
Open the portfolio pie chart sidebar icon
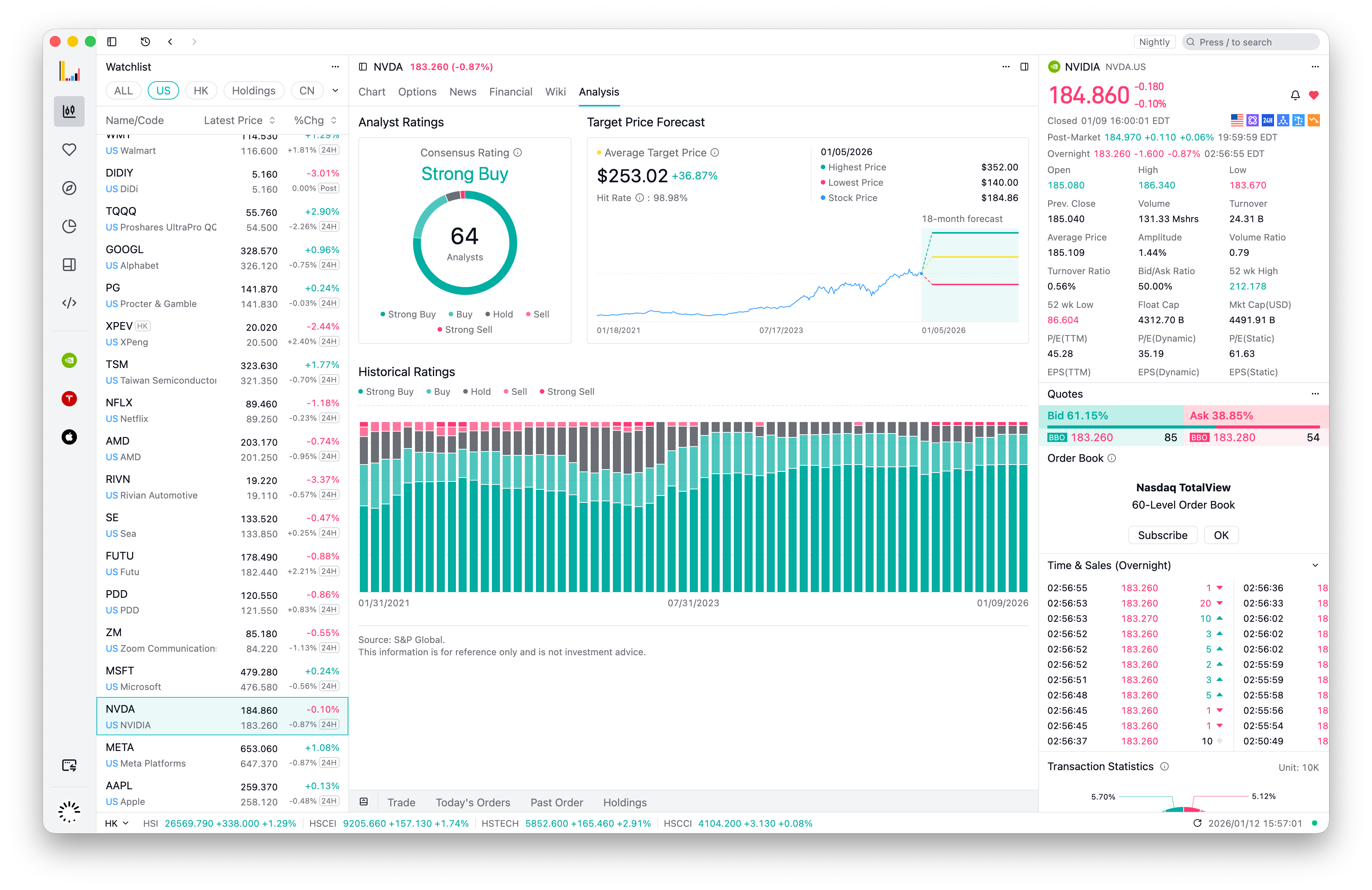tap(69, 226)
